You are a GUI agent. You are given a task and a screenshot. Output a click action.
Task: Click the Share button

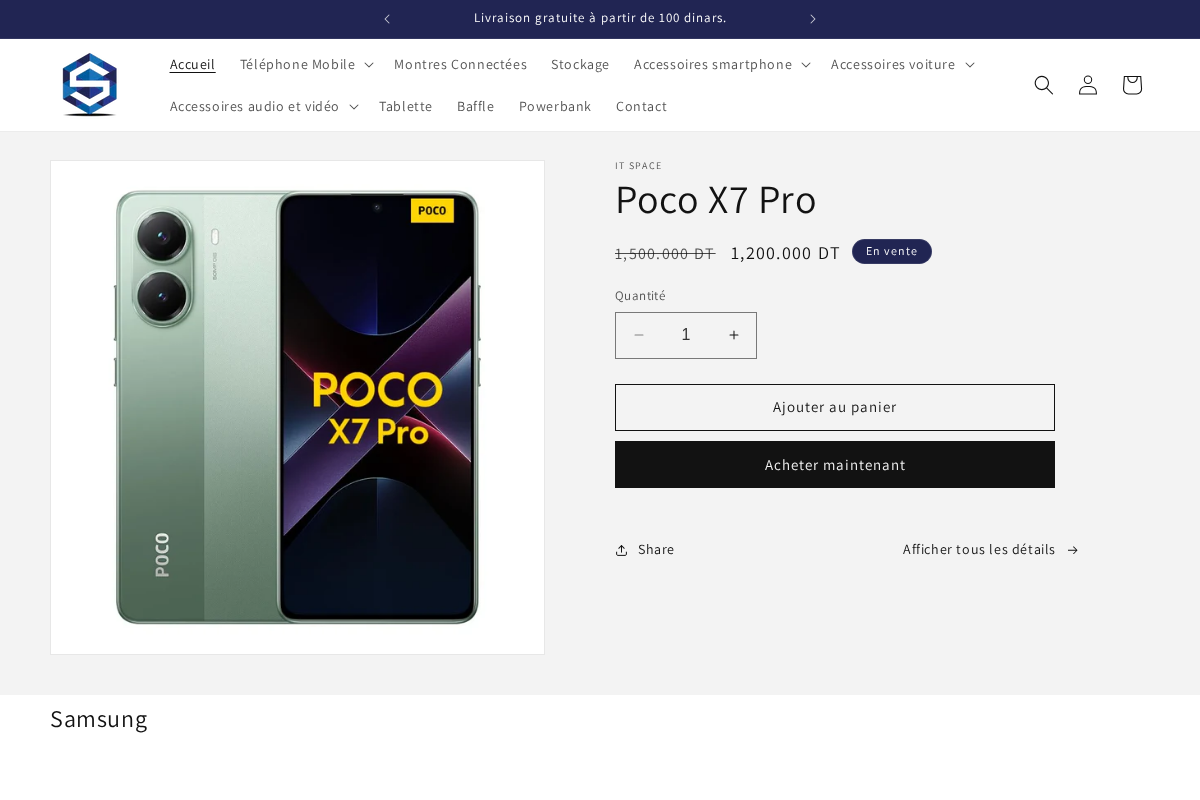coord(645,550)
